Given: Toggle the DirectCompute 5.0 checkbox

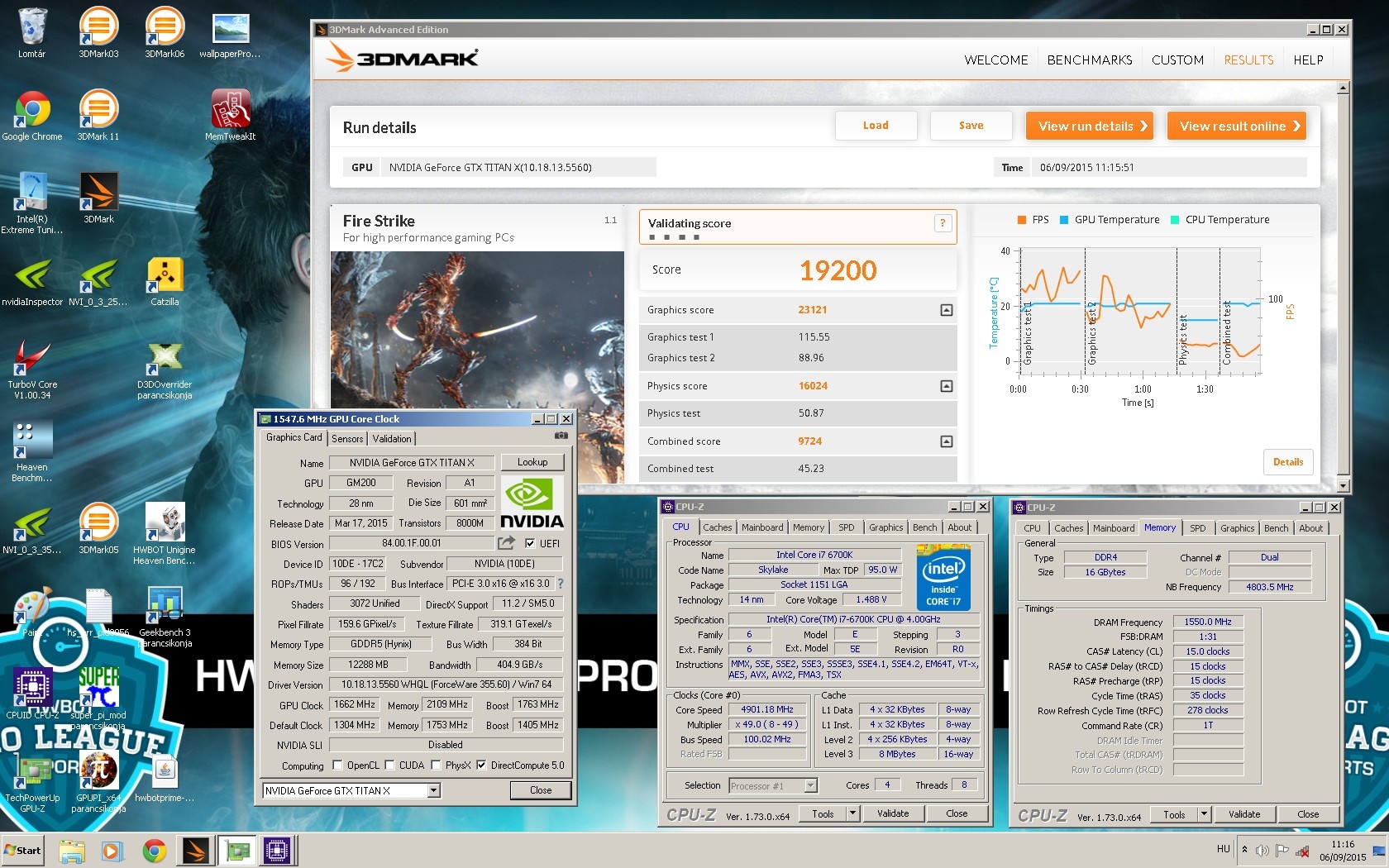Looking at the screenshot, I should (481, 765).
